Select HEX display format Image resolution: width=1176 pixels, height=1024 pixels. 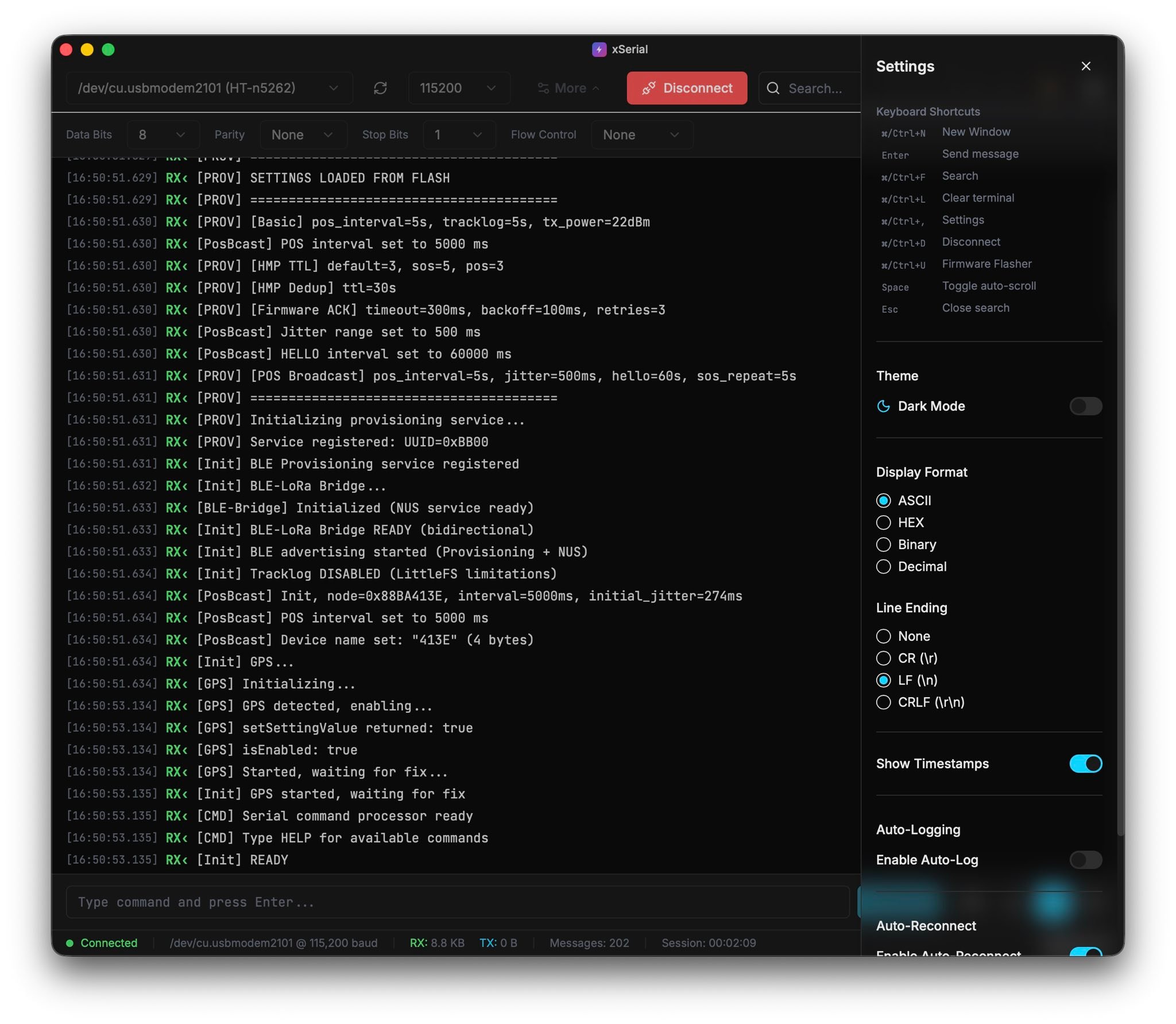click(884, 522)
